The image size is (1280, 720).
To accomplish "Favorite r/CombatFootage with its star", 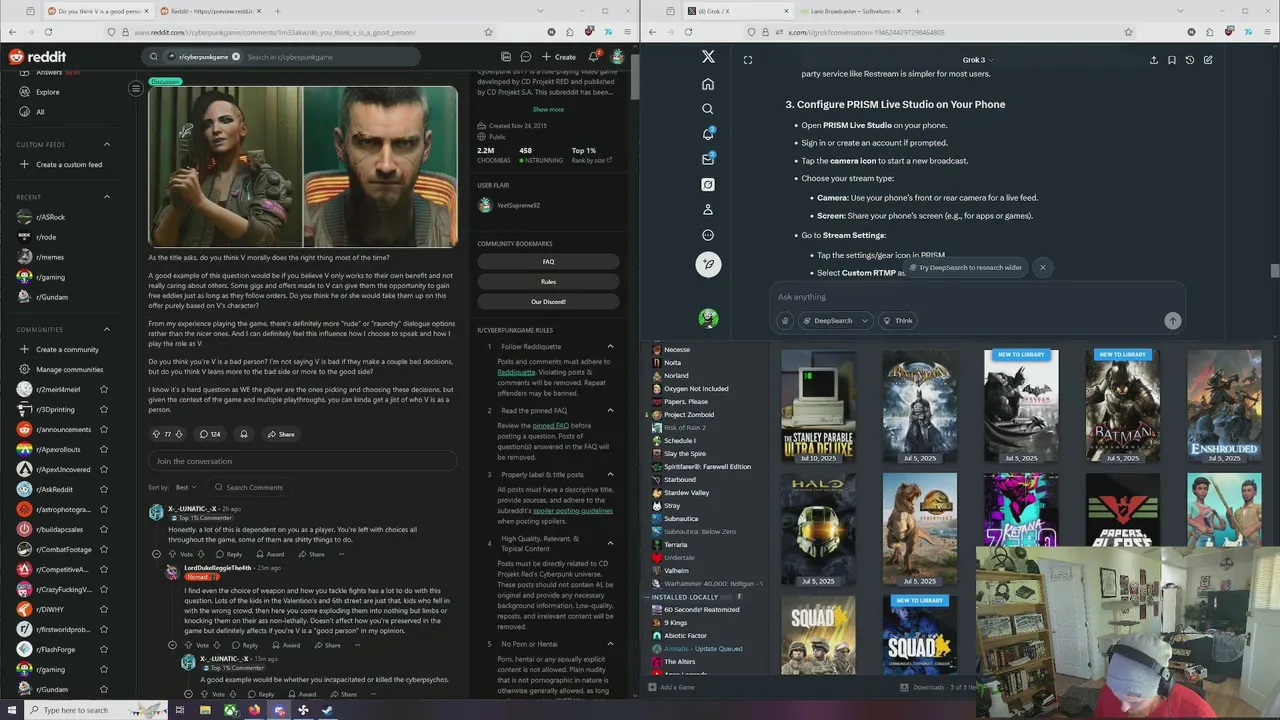I will coord(103,549).
